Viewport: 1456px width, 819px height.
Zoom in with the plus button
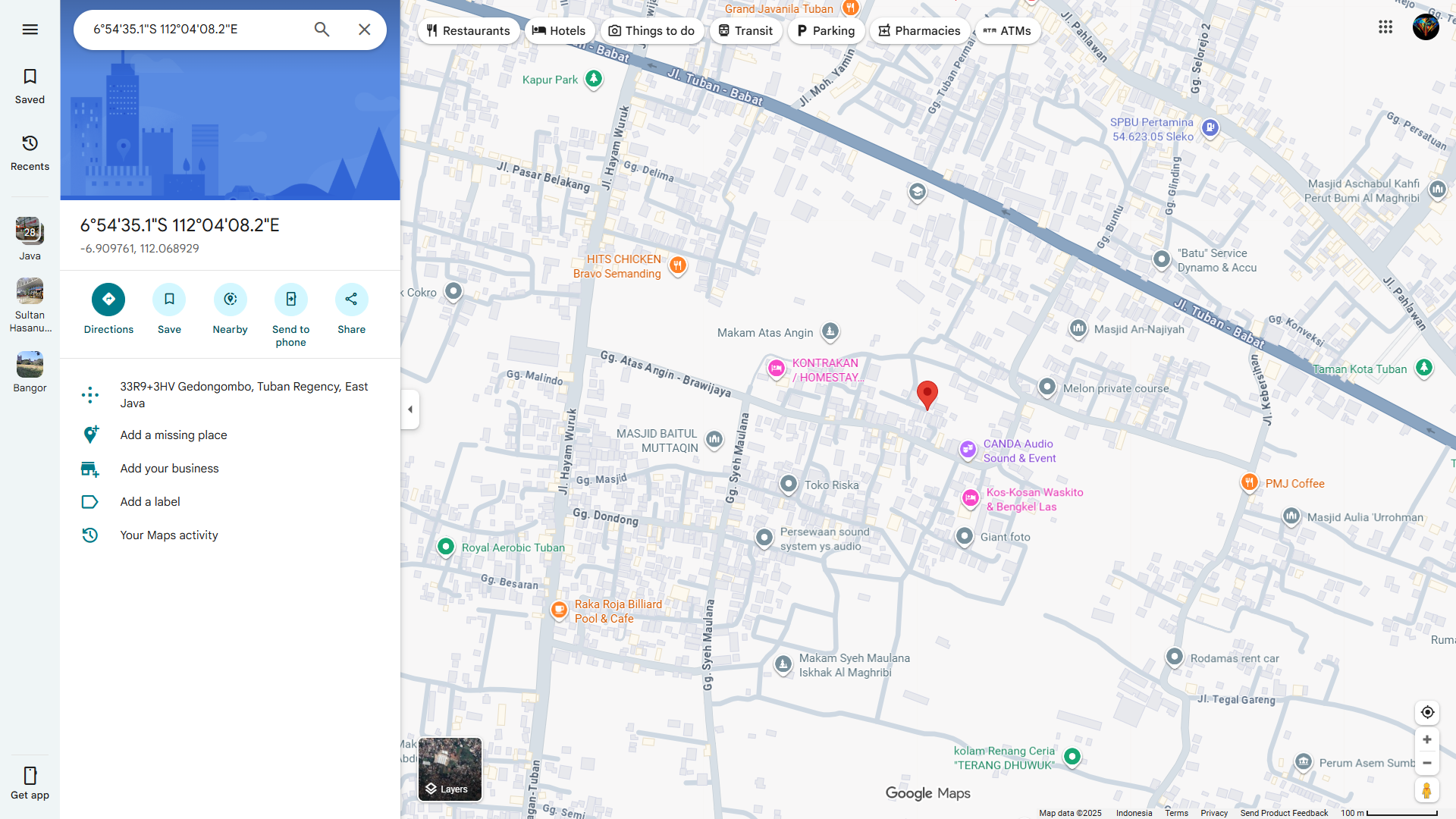pos(1426,739)
